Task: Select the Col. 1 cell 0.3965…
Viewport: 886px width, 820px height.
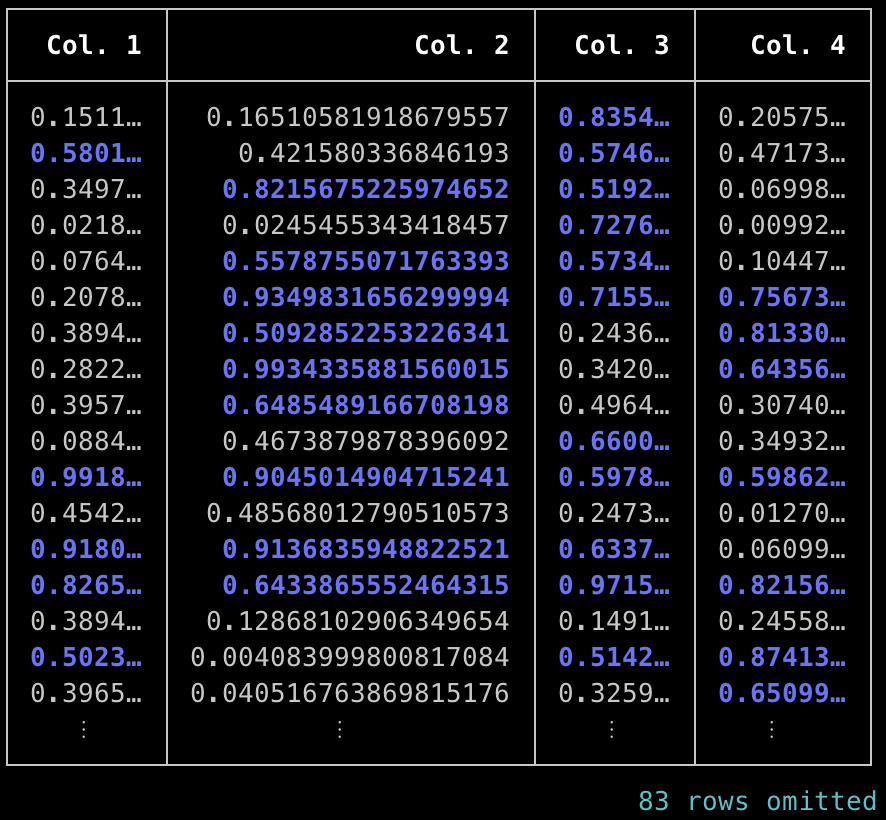Action: coord(86,693)
